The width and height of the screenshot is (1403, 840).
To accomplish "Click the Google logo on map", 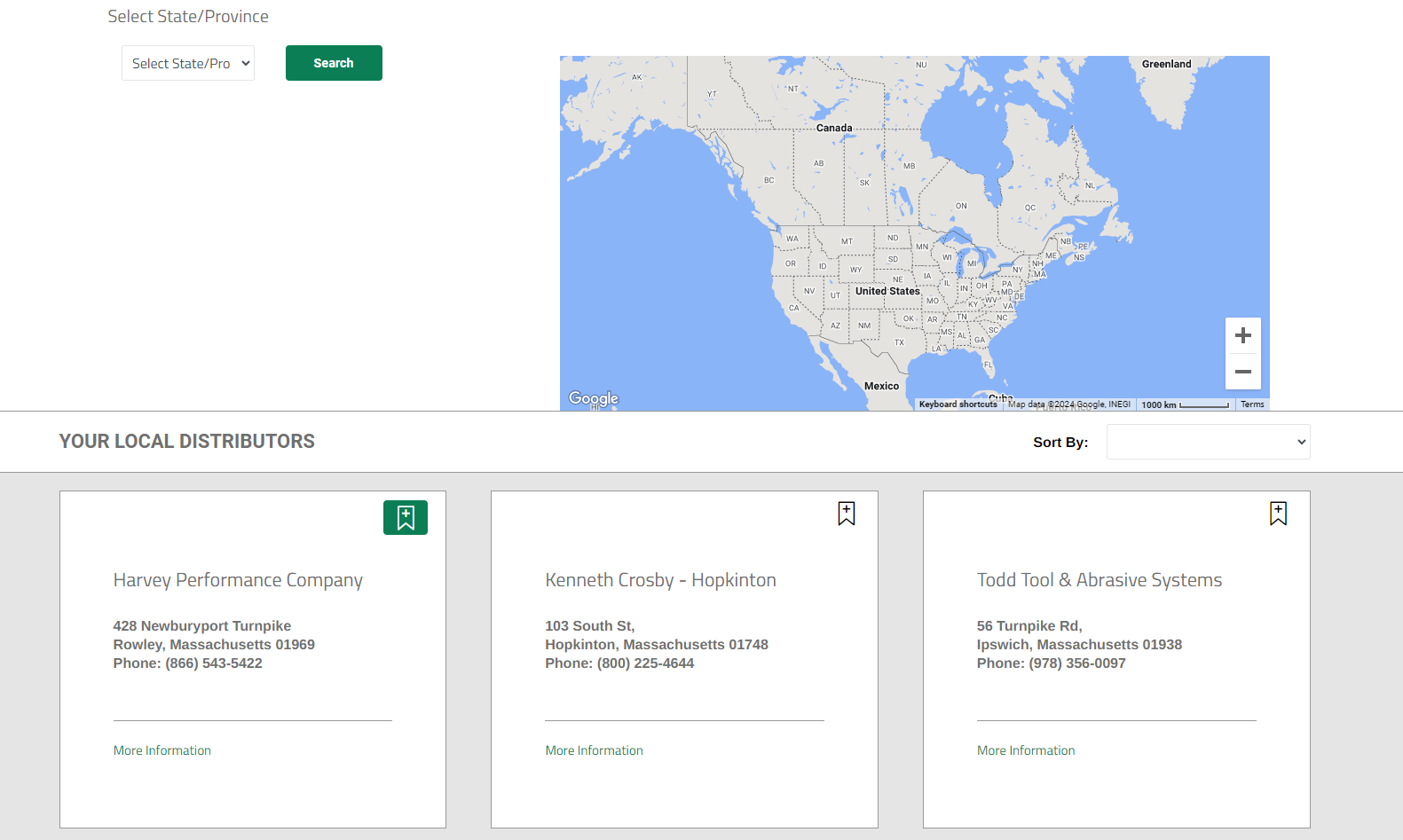I will coord(594,398).
